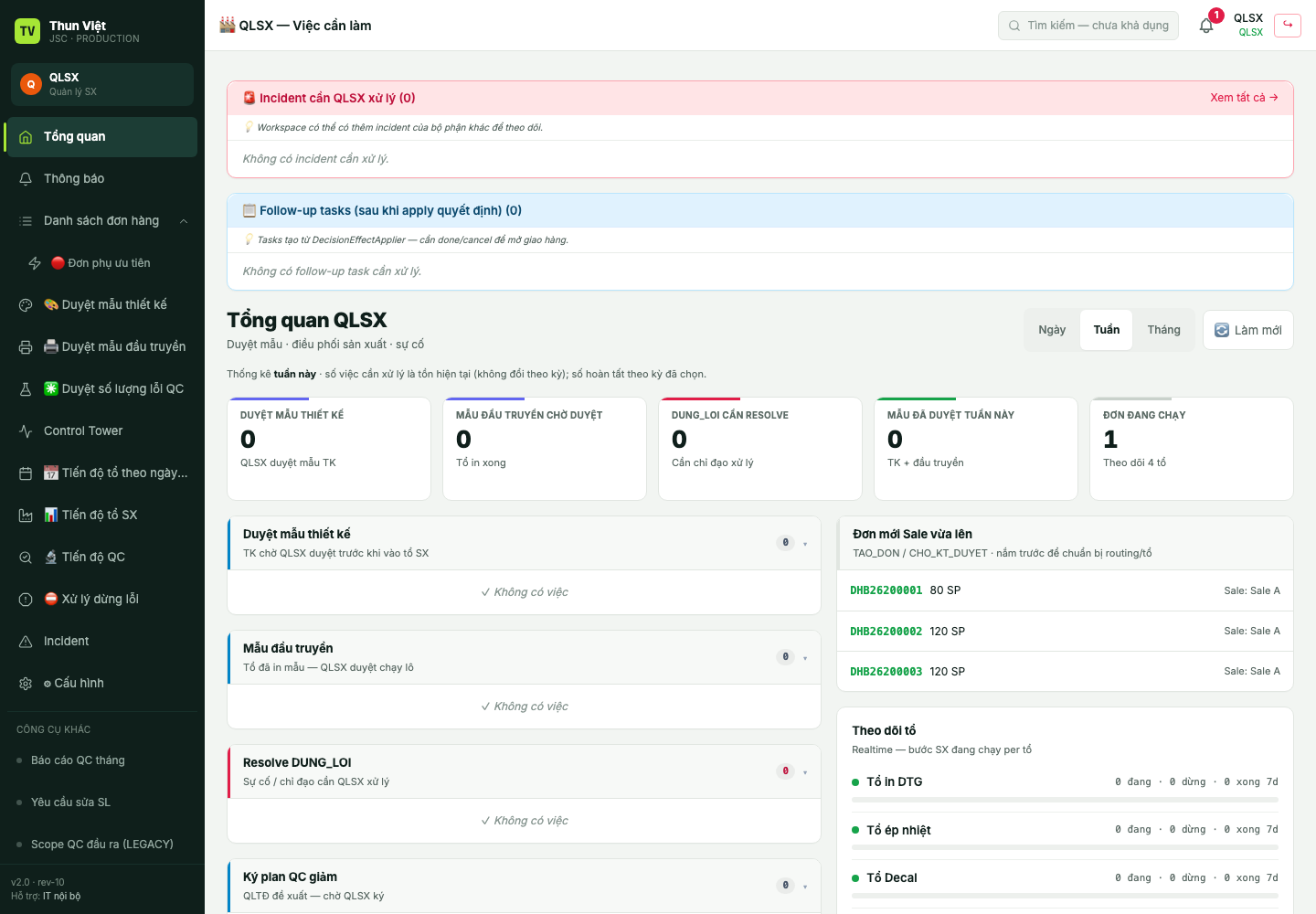Open the QLSX workspace switcher

pos(102,84)
